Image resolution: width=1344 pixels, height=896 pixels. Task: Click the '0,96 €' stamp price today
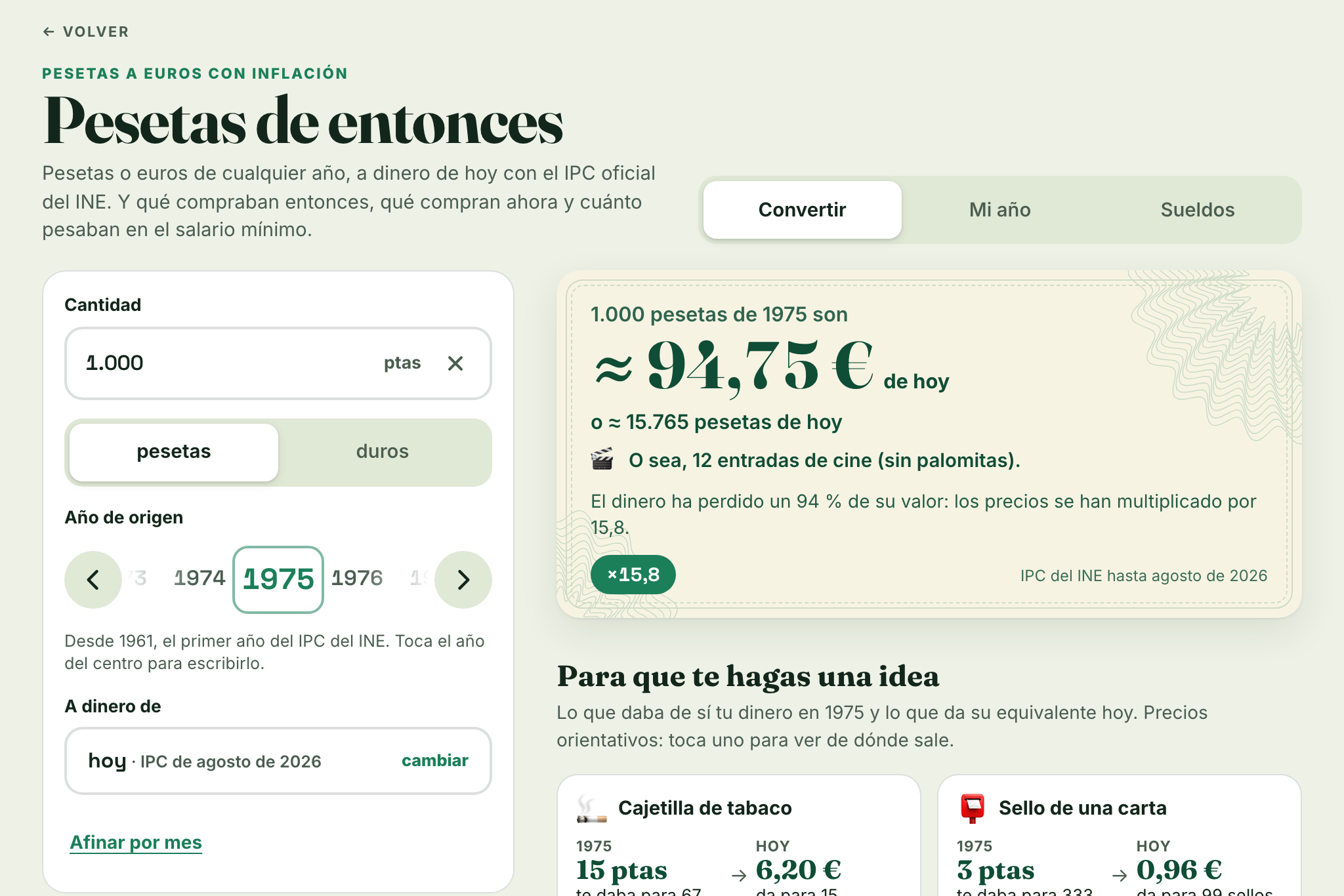[1179, 871]
